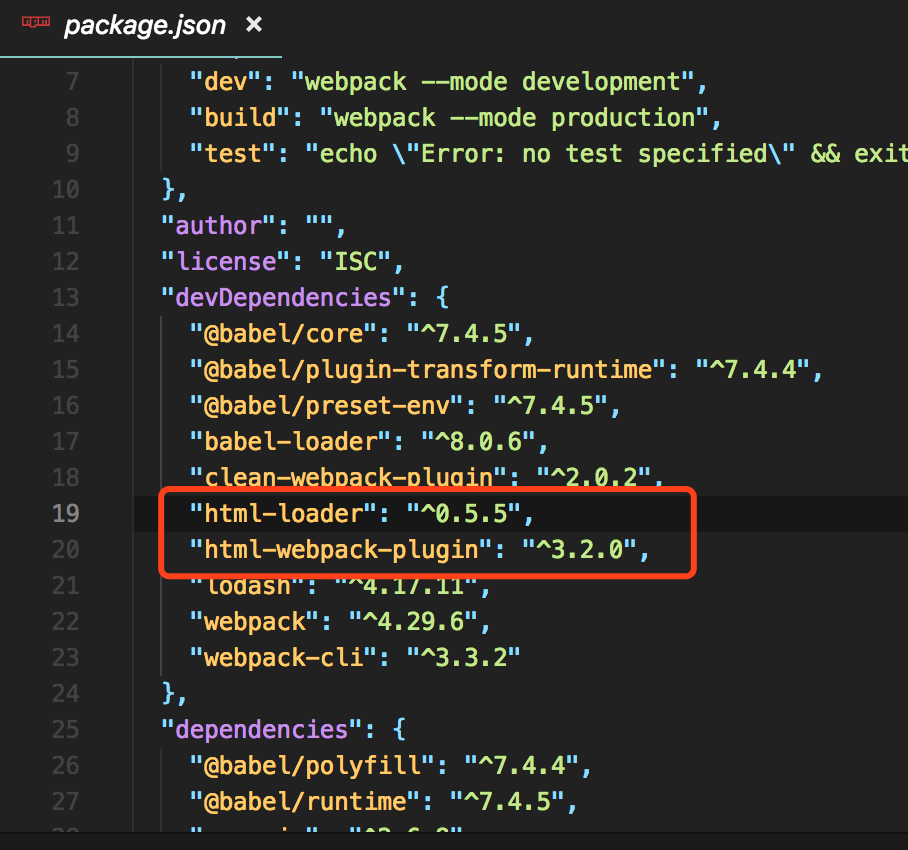Click the closing brace on line 10

pos(169,189)
